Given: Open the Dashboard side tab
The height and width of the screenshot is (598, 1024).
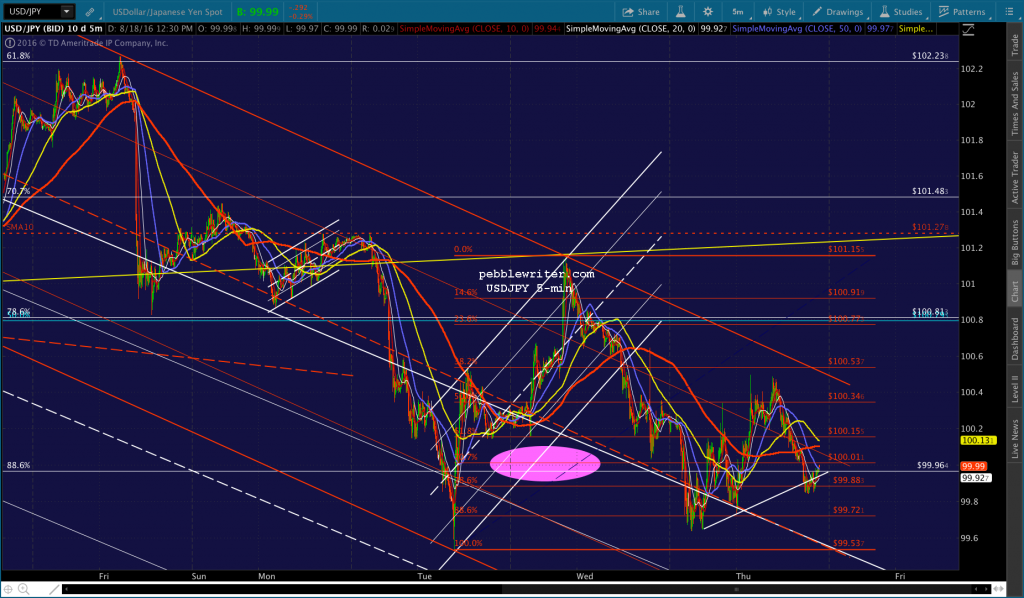Looking at the screenshot, I should (x=1015, y=338).
